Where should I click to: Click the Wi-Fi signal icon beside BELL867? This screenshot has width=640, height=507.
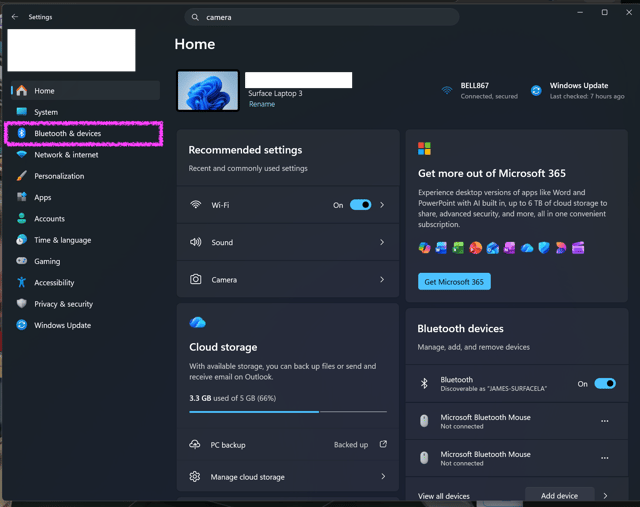point(447,90)
